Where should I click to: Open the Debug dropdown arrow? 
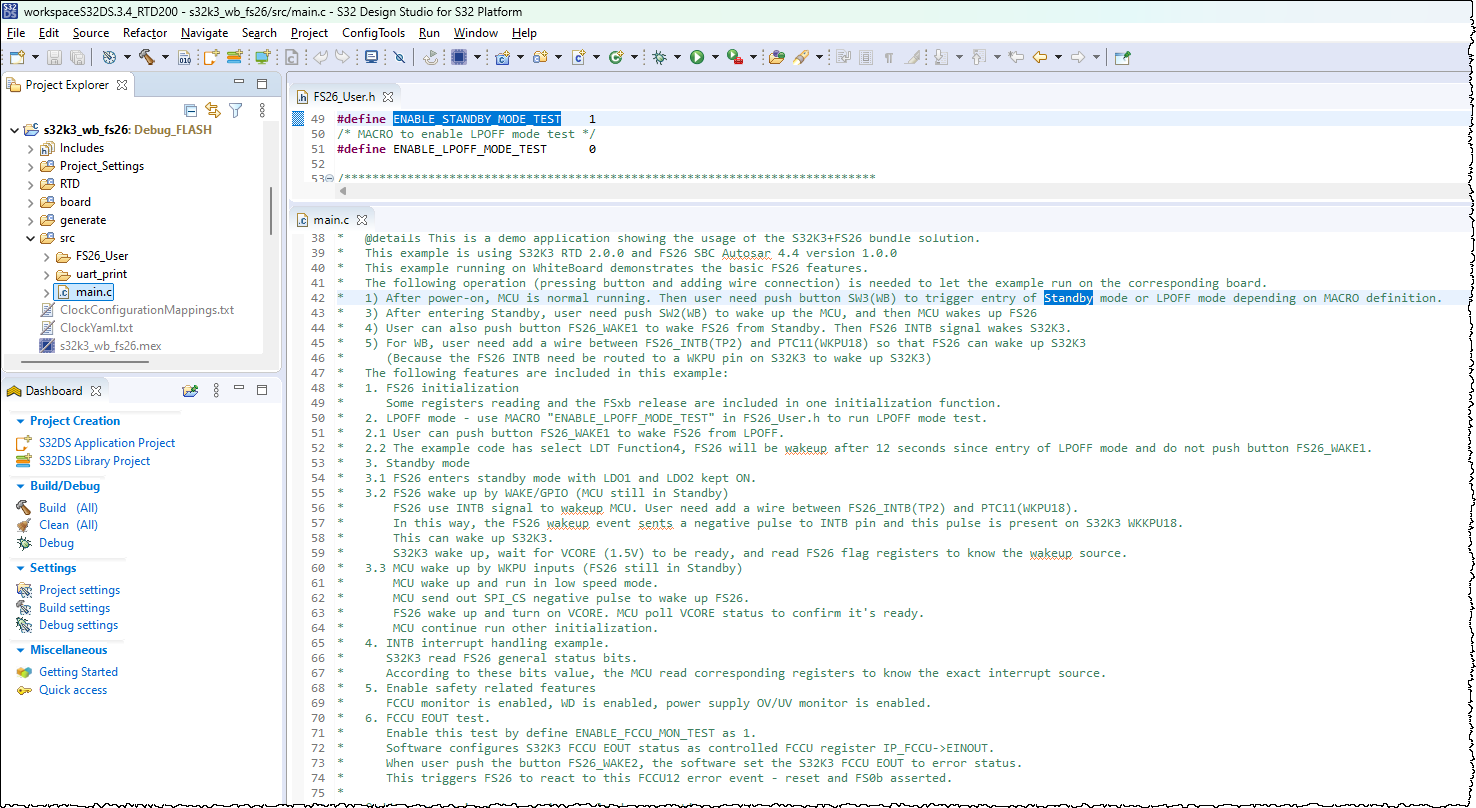coord(678,57)
